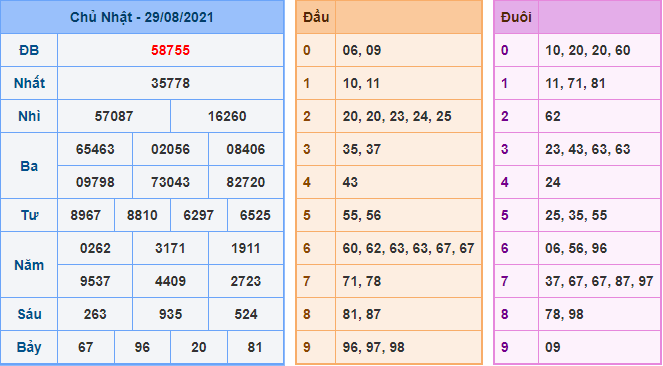Click the Ba prize number 82720
Screen dimensions: 663x366
point(246,182)
